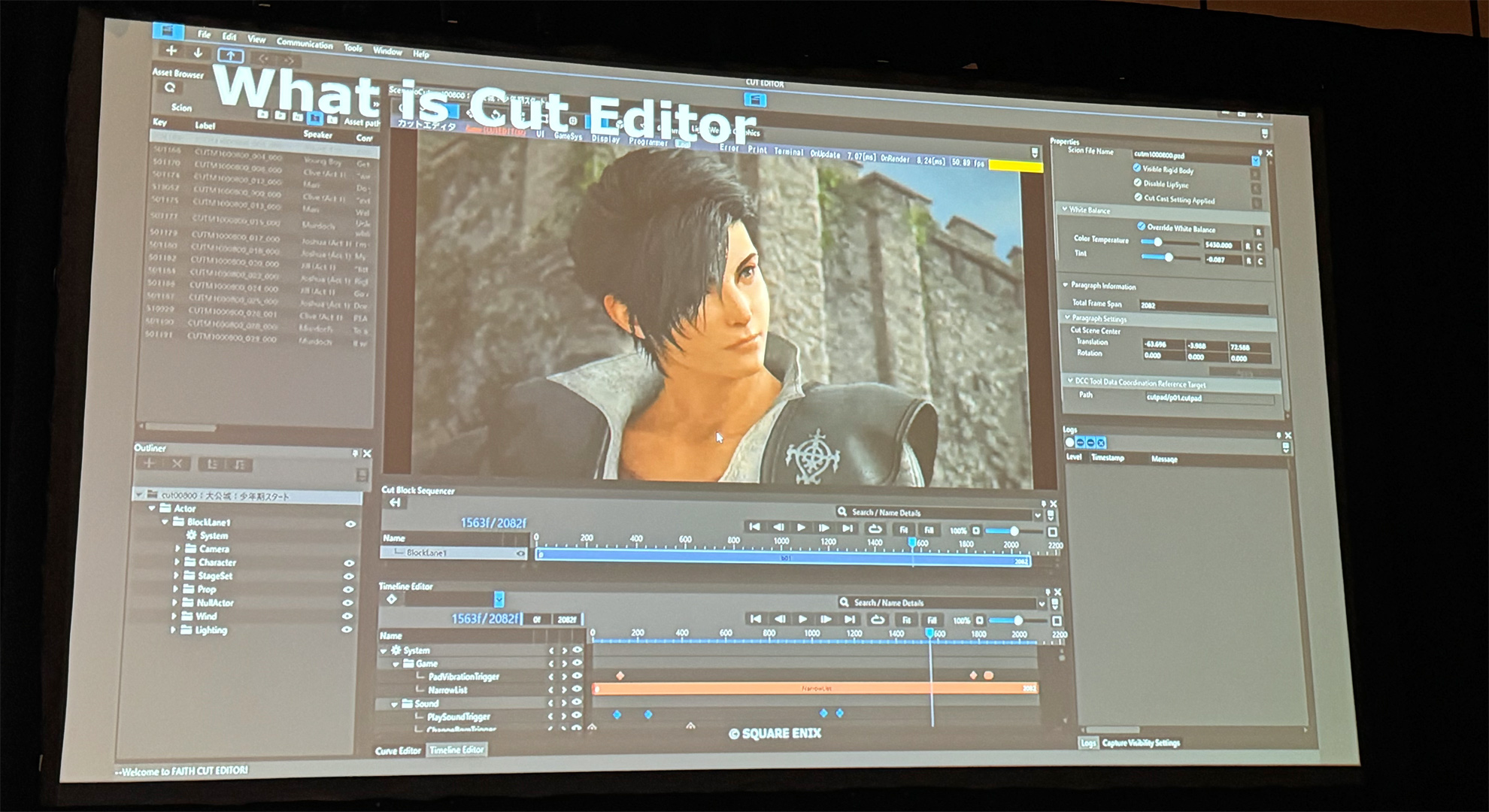Switch to the Curve Editor tab
Viewport: 1489px width, 812px height.
398,751
